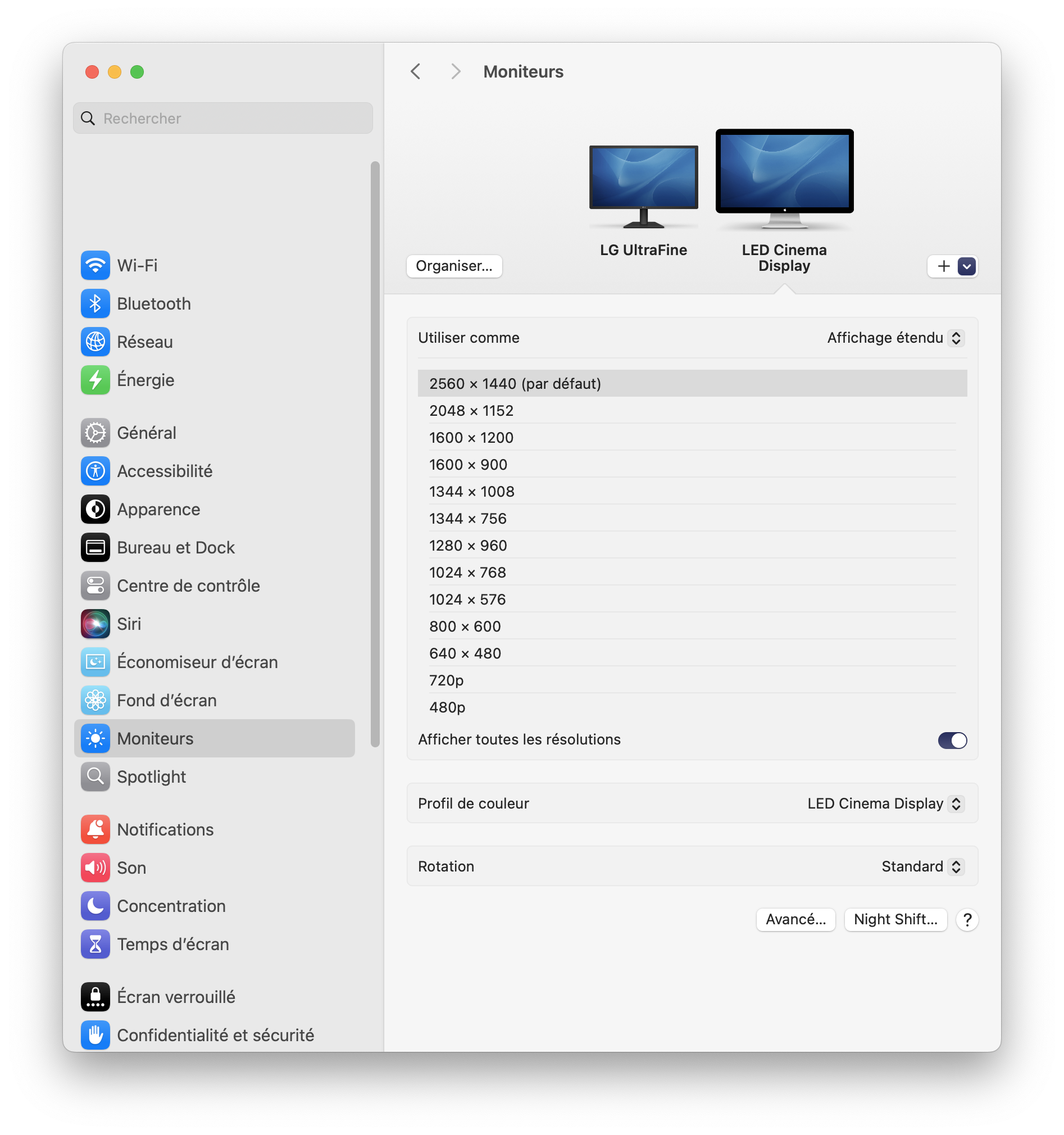Click the Notifications bell icon
This screenshot has height=1135, width=1064.
96,829
